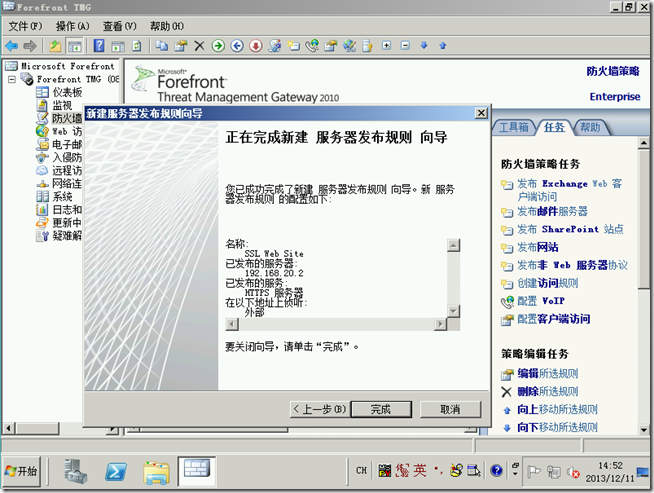Click the blue help question mark toolbar icon
654x493 pixels.
tap(99, 45)
